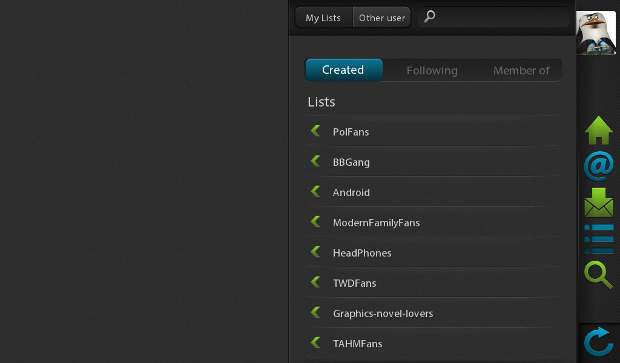
Task: Open the @ mentions icon
Action: 599,165
